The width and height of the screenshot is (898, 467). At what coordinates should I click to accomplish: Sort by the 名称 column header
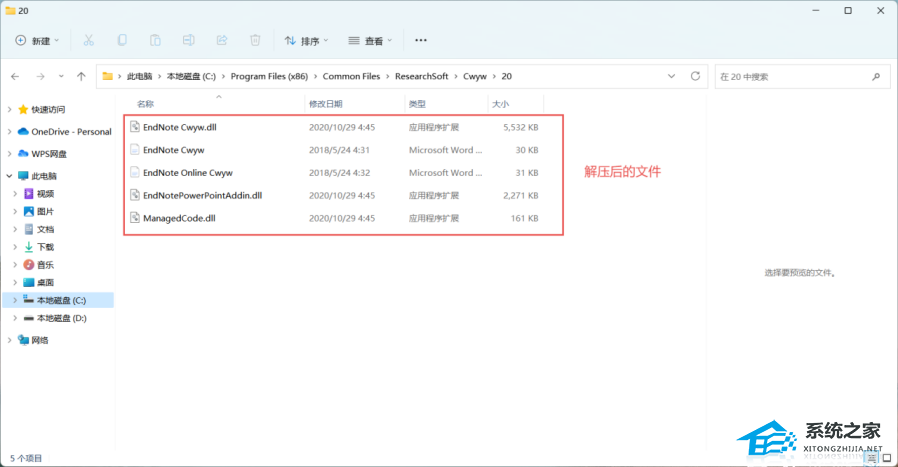[145, 104]
